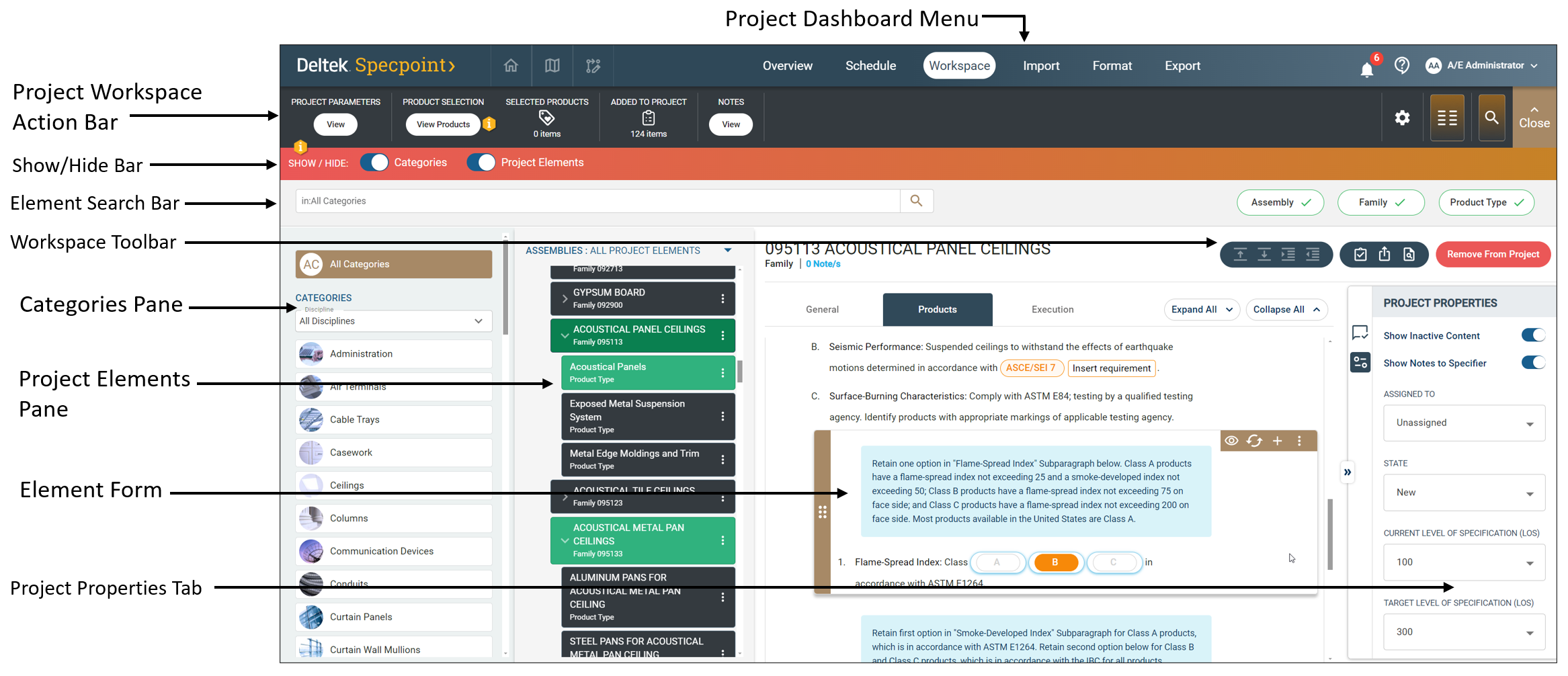
Task: Open the notifications bell icon
Action: [1366, 69]
